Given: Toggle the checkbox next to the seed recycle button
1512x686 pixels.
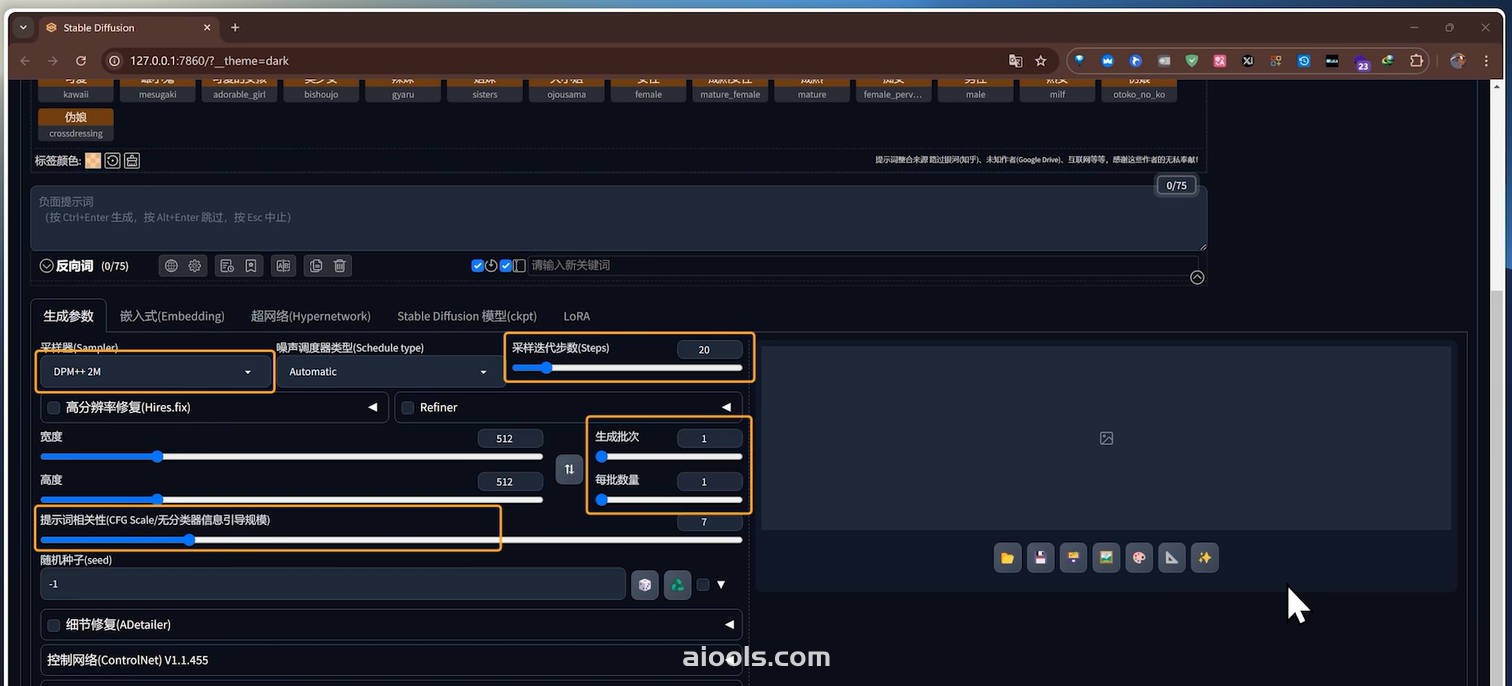Looking at the screenshot, I should (703, 585).
